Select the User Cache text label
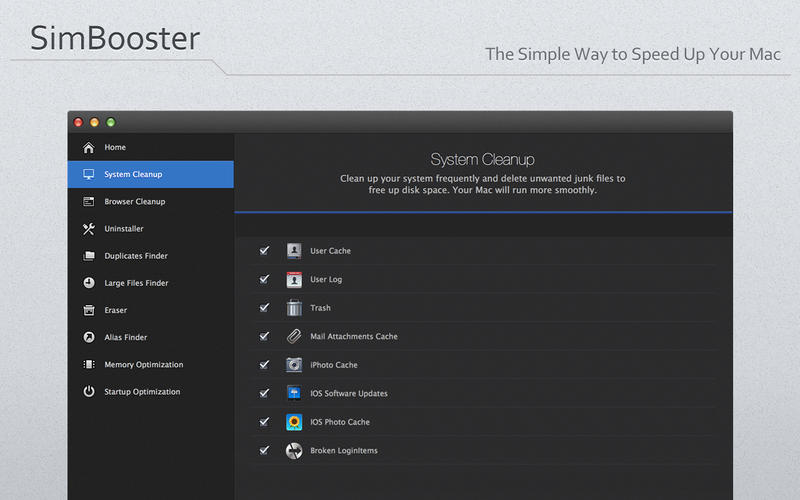The height and width of the screenshot is (500, 800). pyautogui.click(x=331, y=251)
